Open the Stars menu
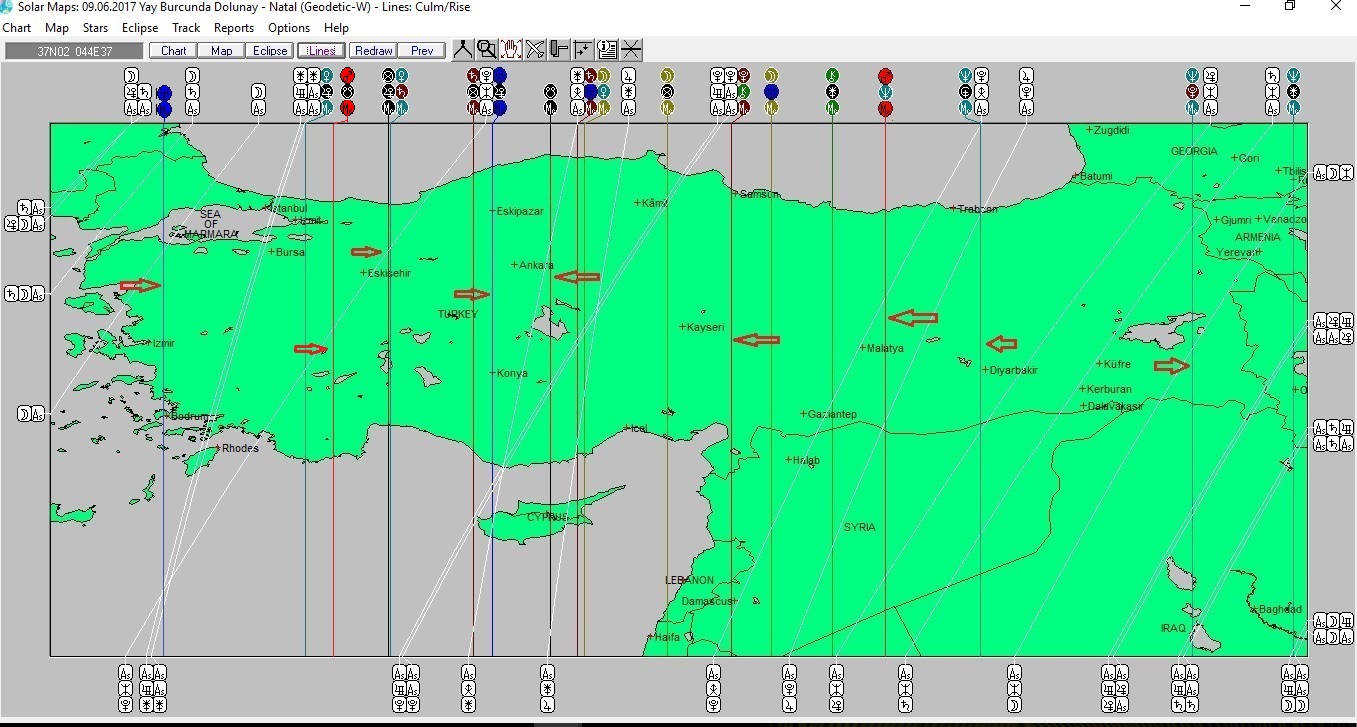The width and height of the screenshot is (1357, 727). [96, 28]
